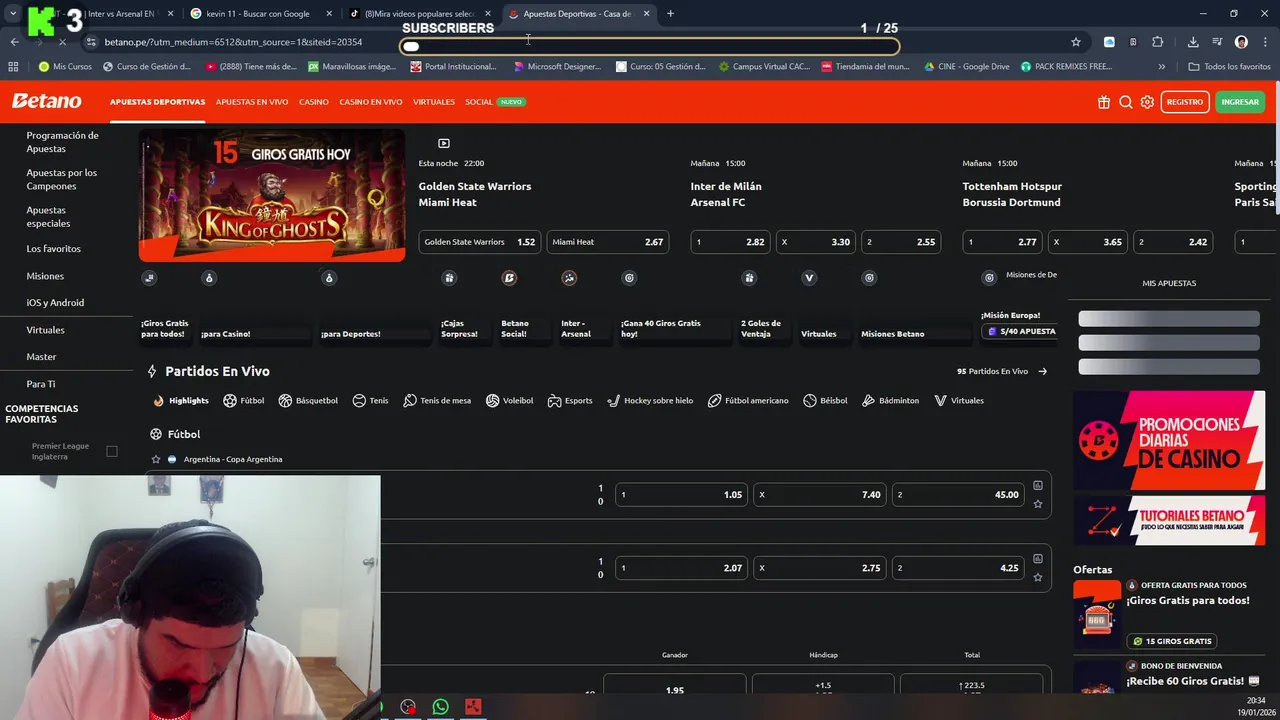Open the Chrome downloads icon

click(x=1193, y=42)
